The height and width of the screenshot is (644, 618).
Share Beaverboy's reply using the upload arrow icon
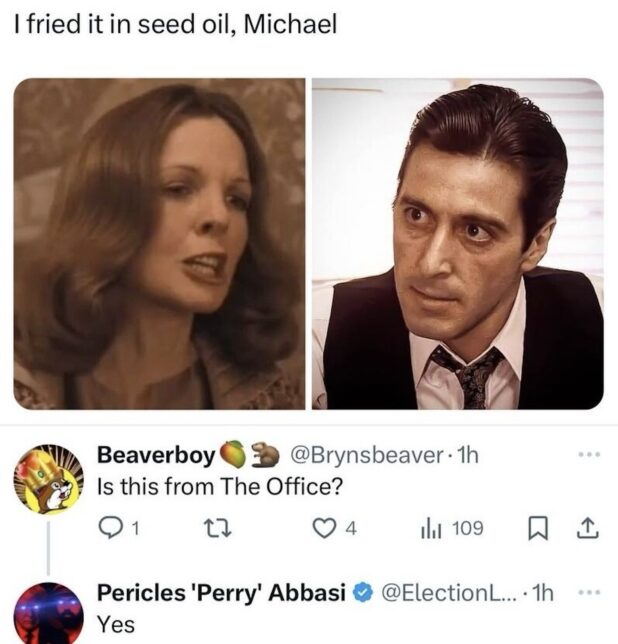pos(589,527)
